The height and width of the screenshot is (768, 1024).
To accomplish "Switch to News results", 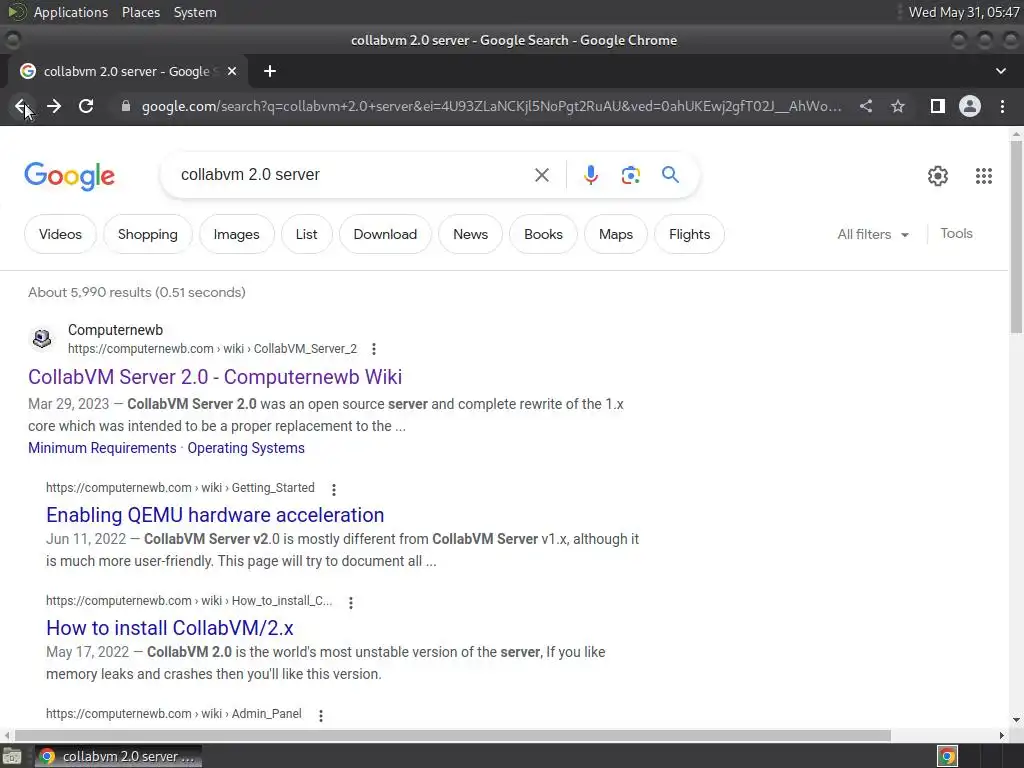I will [x=470, y=234].
